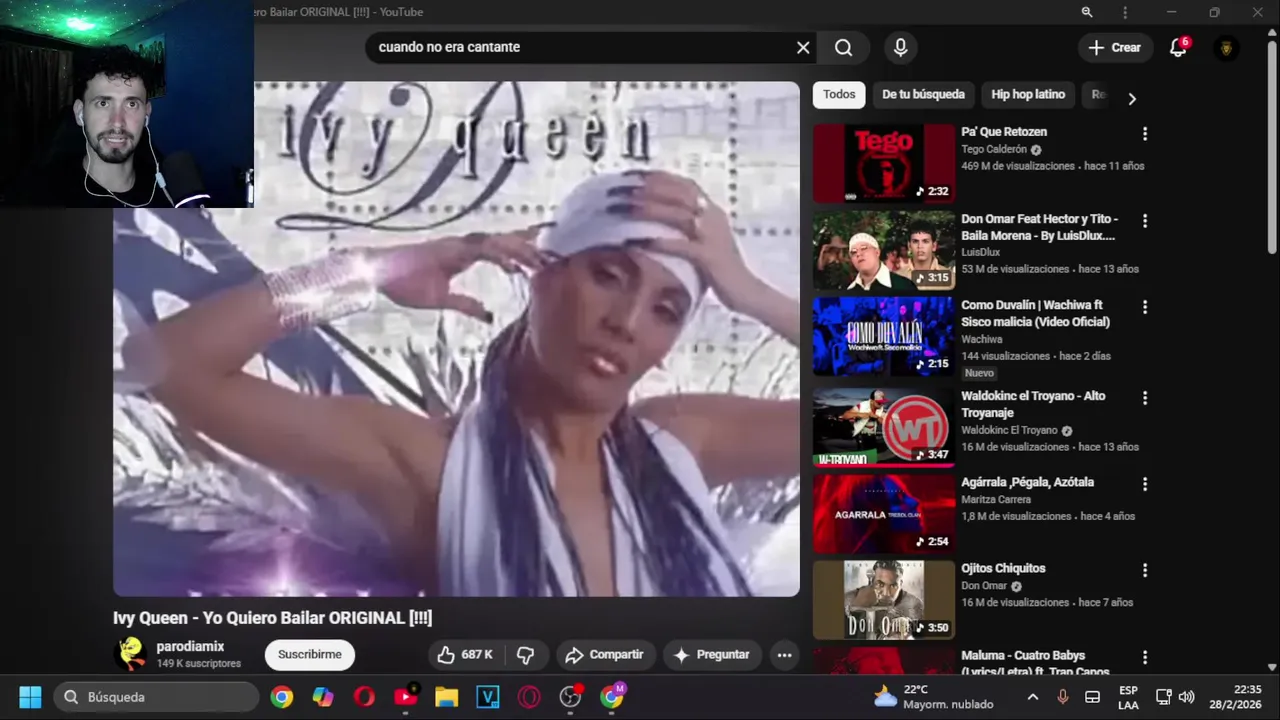
Task: Open options for Baila Morena video
Action: click(1145, 220)
